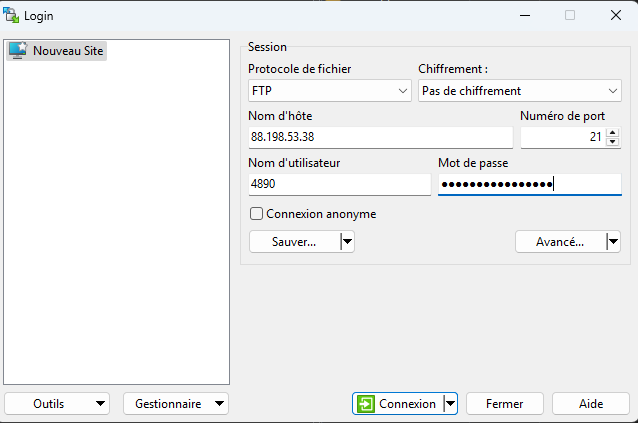This screenshot has height=423, width=638.
Task: Decrease the port number with down arrow
Action: 613,142
